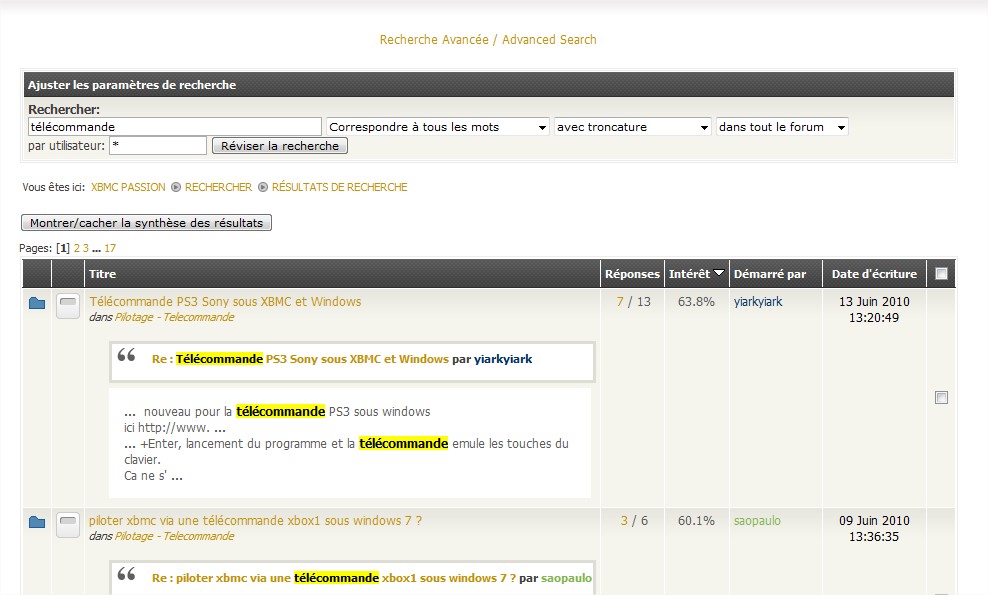The width and height of the screenshot is (988, 595).
Task: Sort by the Date d'écriture column header
Action: pos(874,274)
